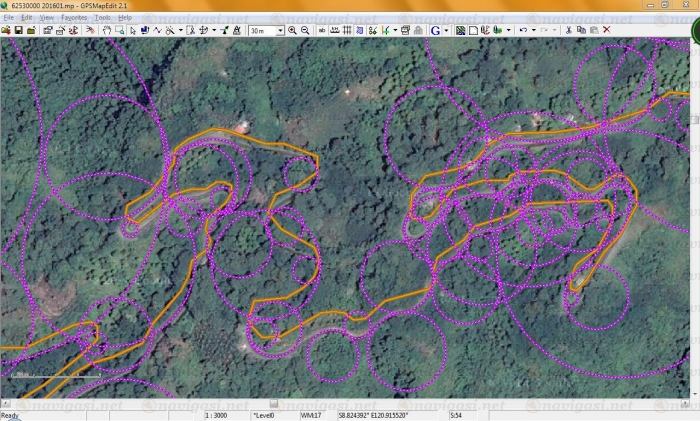Click the Open file icon in toolbar
The image size is (700, 421).
6,31
